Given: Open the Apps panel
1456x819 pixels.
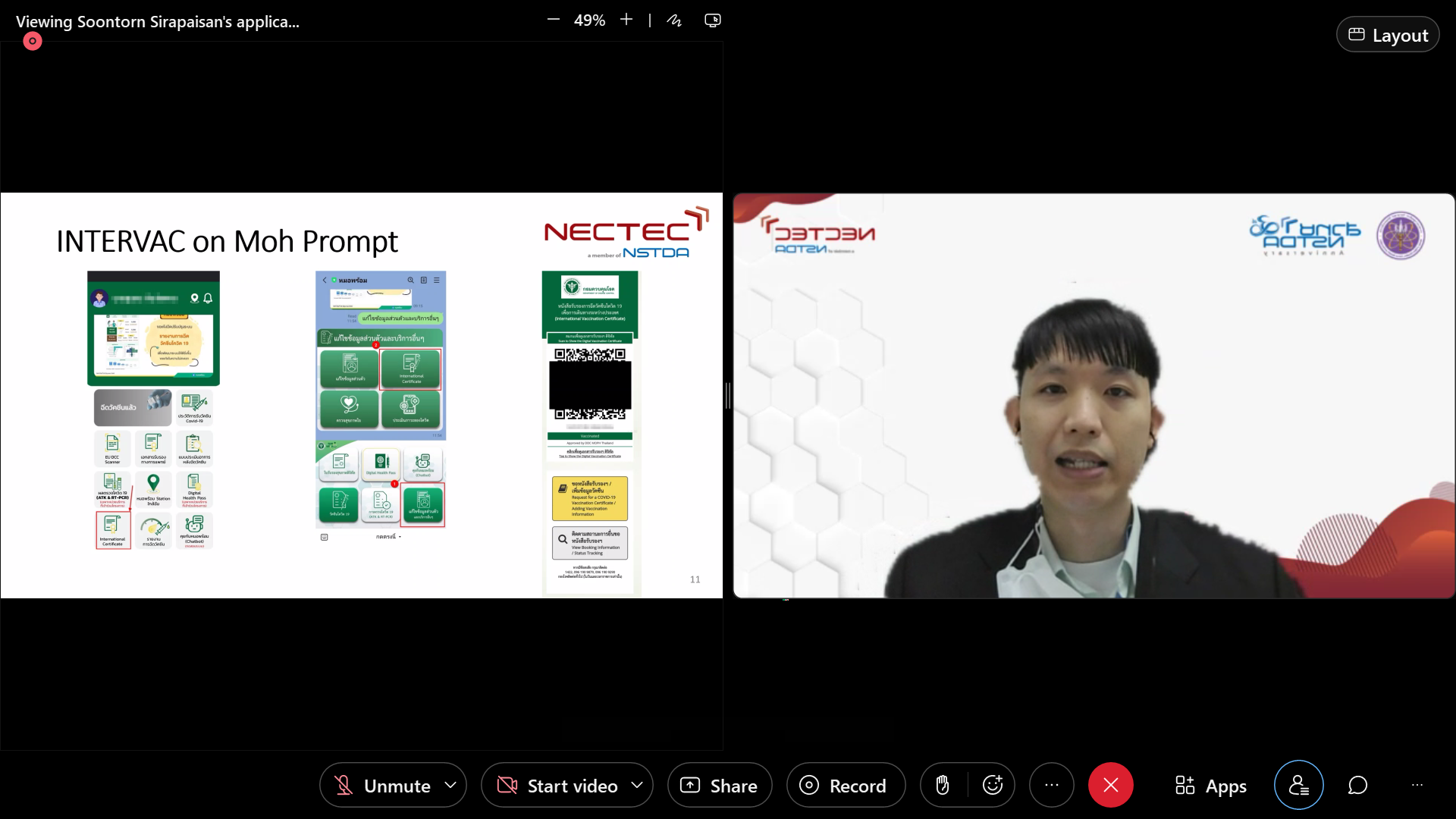Looking at the screenshot, I should [x=1210, y=786].
